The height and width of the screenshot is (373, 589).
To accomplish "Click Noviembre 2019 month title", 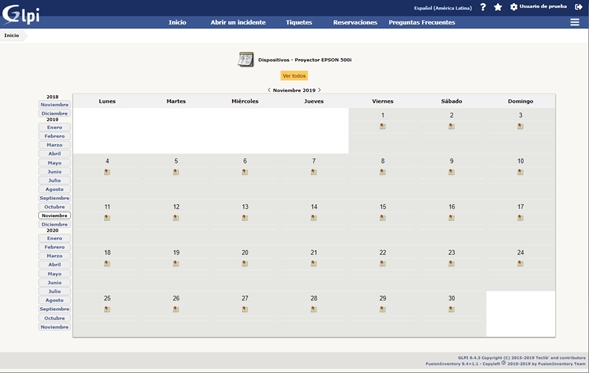I will [294, 90].
